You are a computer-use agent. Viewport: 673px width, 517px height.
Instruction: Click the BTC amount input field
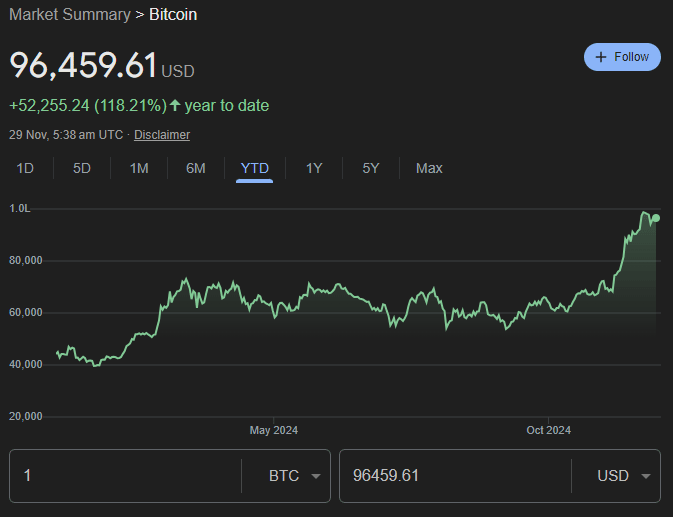coord(125,476)
